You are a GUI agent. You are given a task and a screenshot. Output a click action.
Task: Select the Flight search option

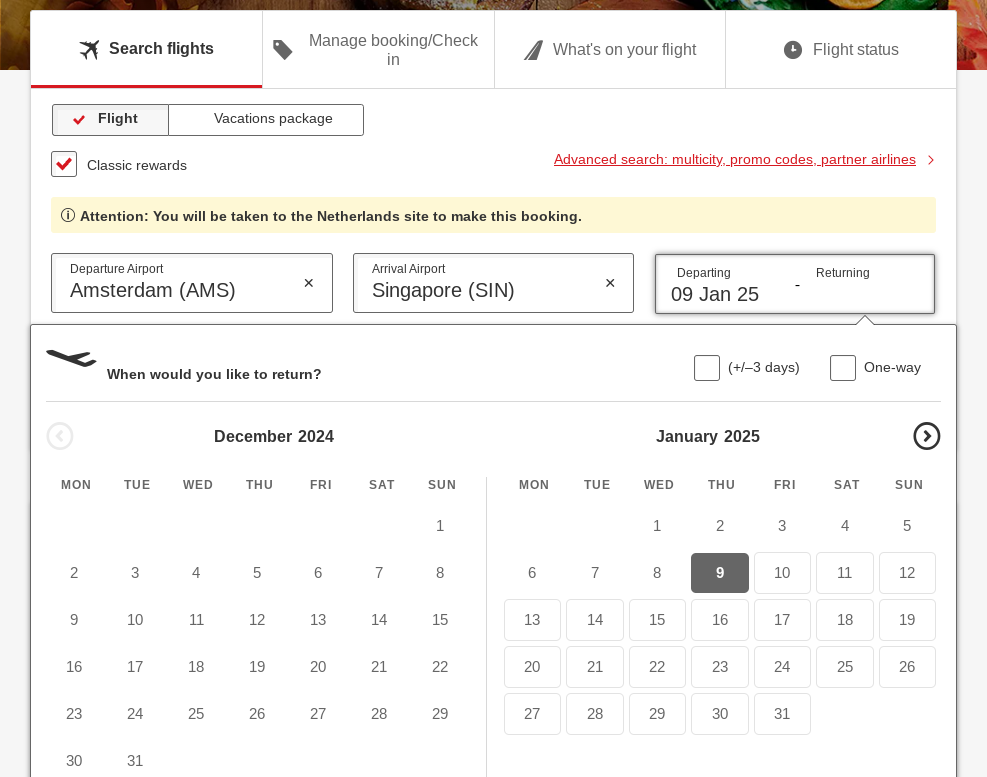coord(110,120)
